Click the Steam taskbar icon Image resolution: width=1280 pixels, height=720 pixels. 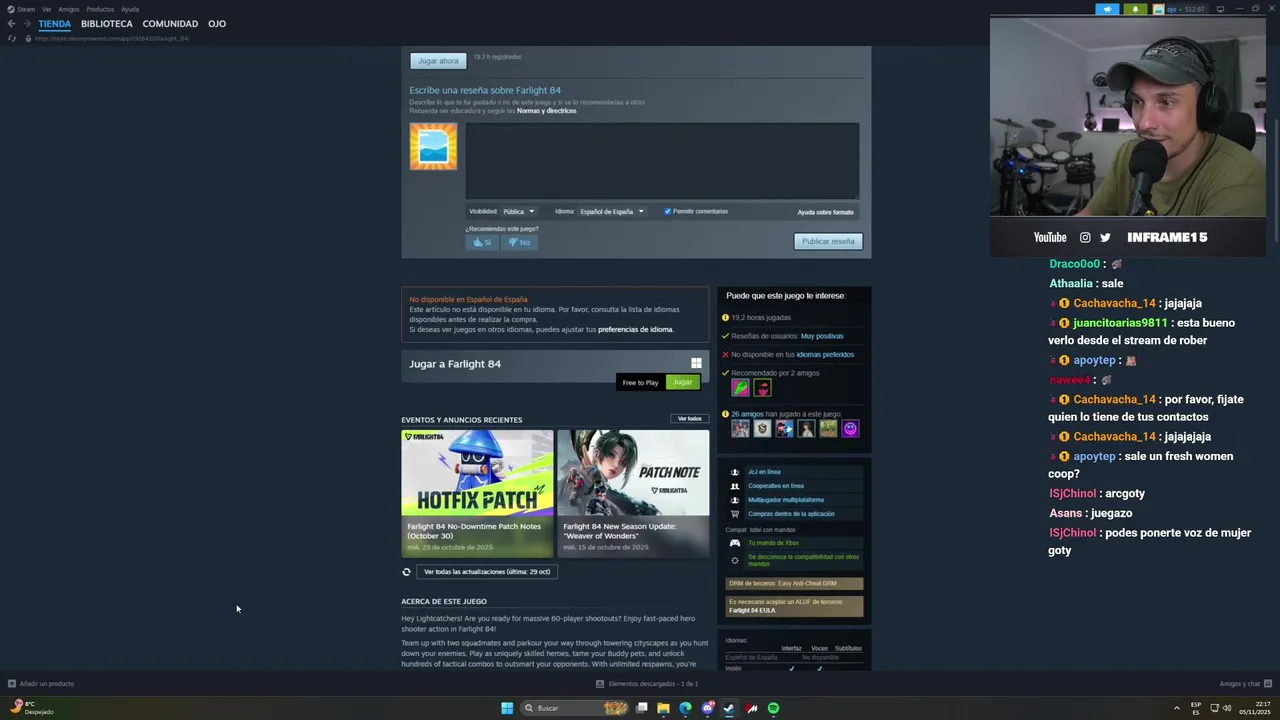pyautogui.click(x=729, y=708)
